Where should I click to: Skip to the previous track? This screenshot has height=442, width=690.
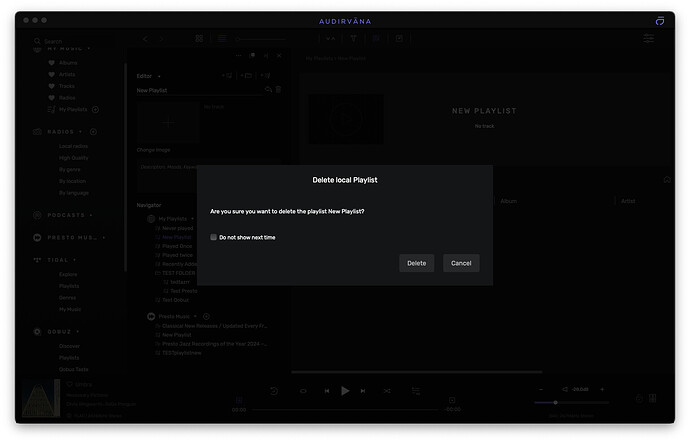point(327,391)
